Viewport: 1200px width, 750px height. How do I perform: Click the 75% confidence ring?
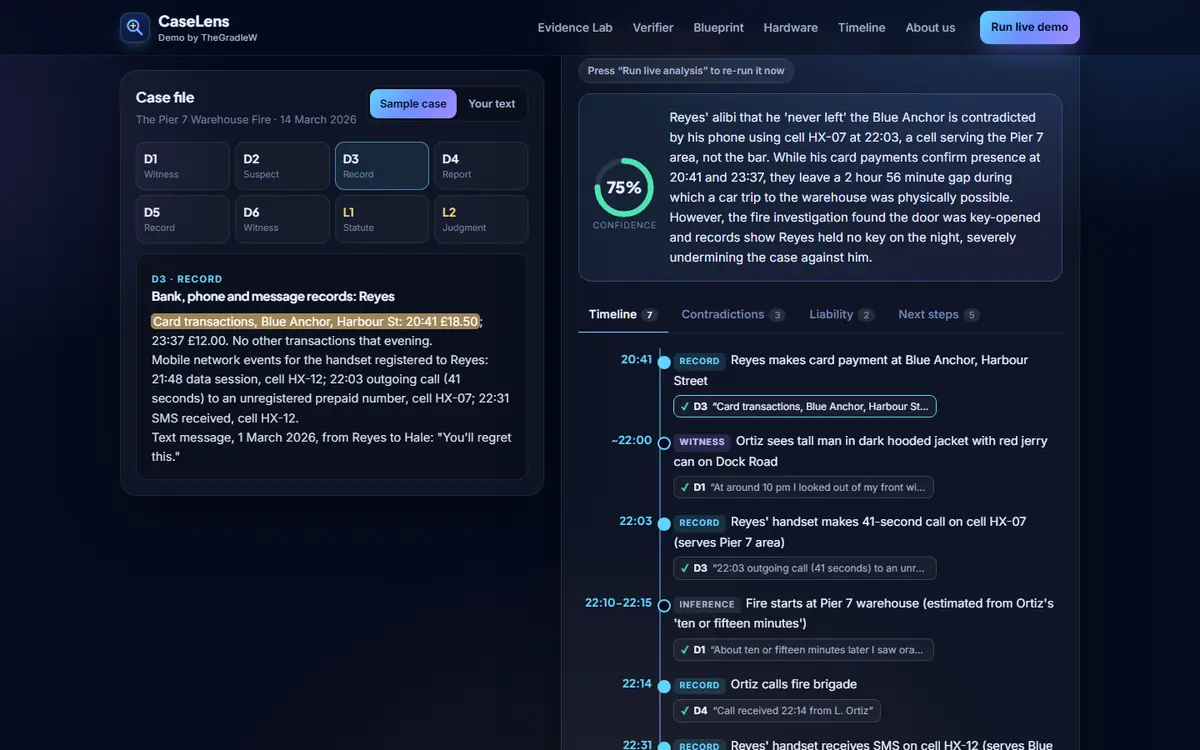pos(624,188)
